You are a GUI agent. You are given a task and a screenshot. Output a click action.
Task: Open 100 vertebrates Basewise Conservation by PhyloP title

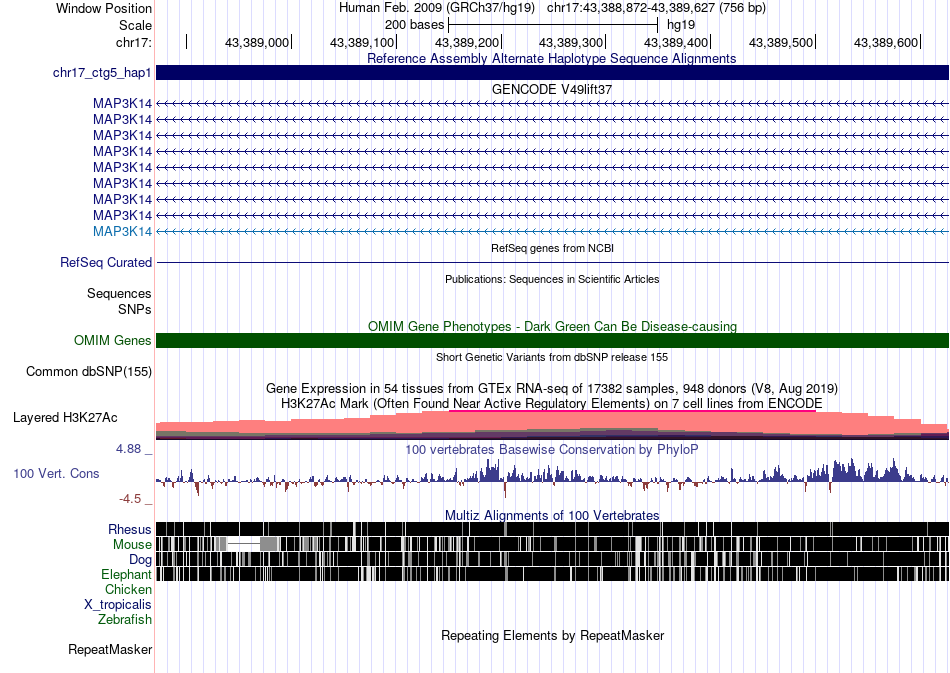tap(551, 449)
